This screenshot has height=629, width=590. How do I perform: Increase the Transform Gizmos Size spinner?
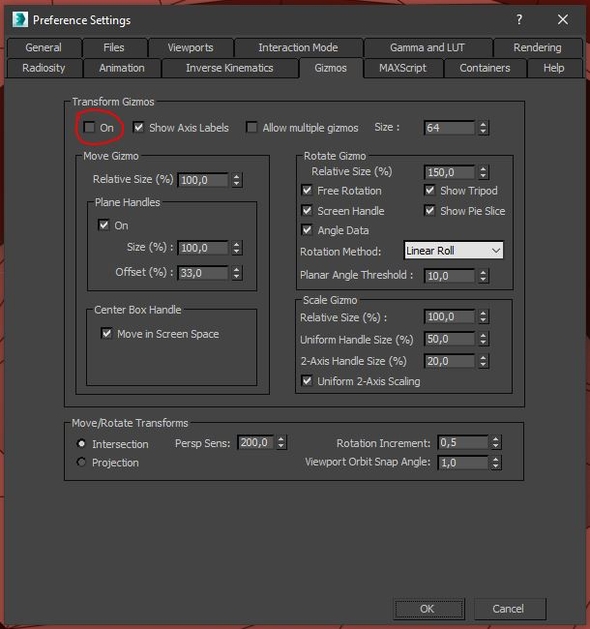pyautogui.click(x=483, y=125)
